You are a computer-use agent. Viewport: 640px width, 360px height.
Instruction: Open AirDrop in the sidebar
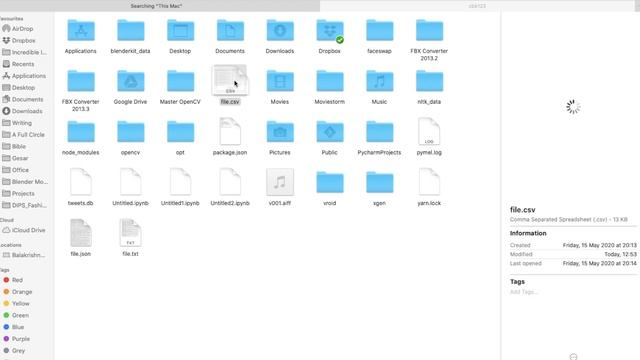18,29
